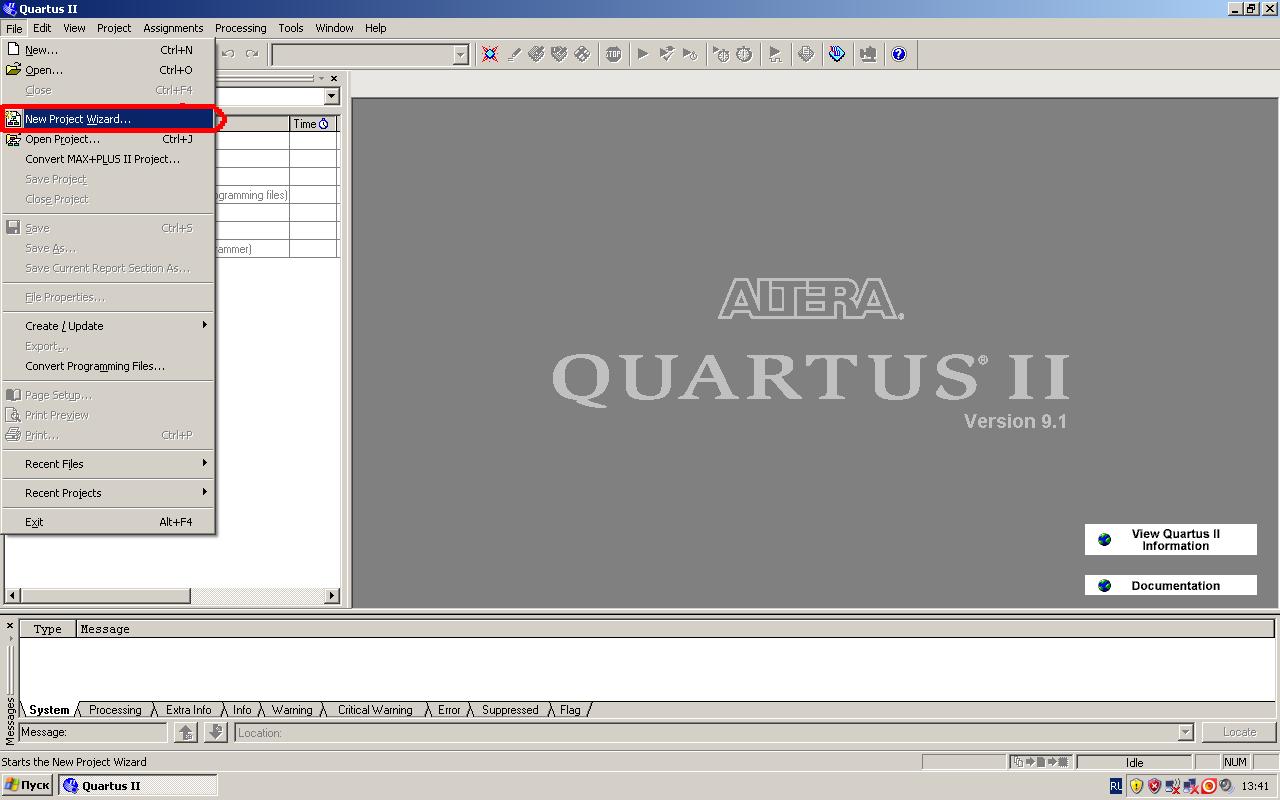Select Convert Programming Files... entry
This screenshot has height=800, width=1280.
coord(108,366)
